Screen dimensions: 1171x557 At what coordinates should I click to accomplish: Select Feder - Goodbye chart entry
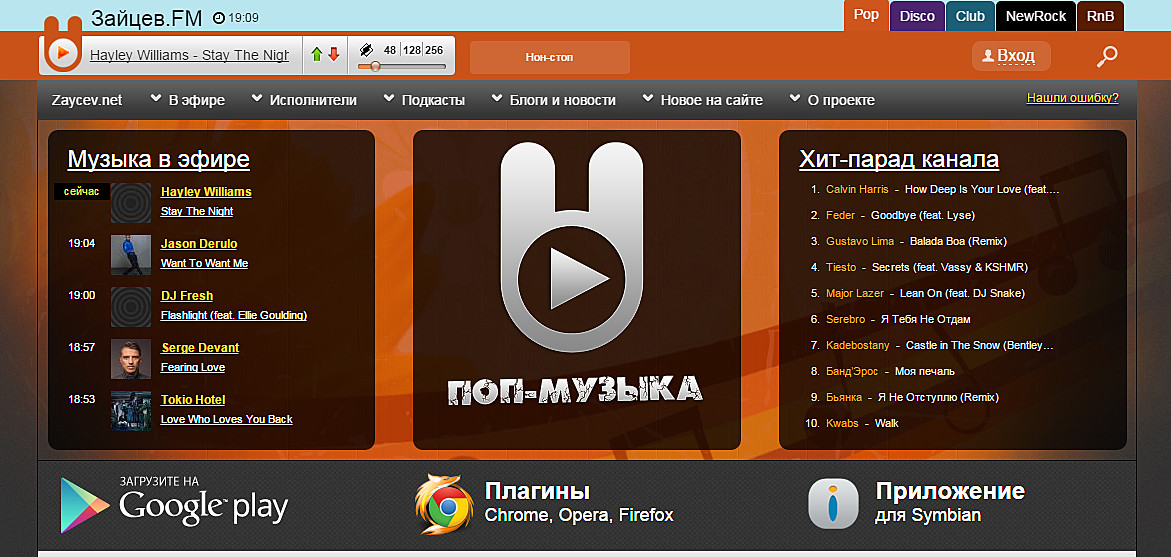coord(900,216)
